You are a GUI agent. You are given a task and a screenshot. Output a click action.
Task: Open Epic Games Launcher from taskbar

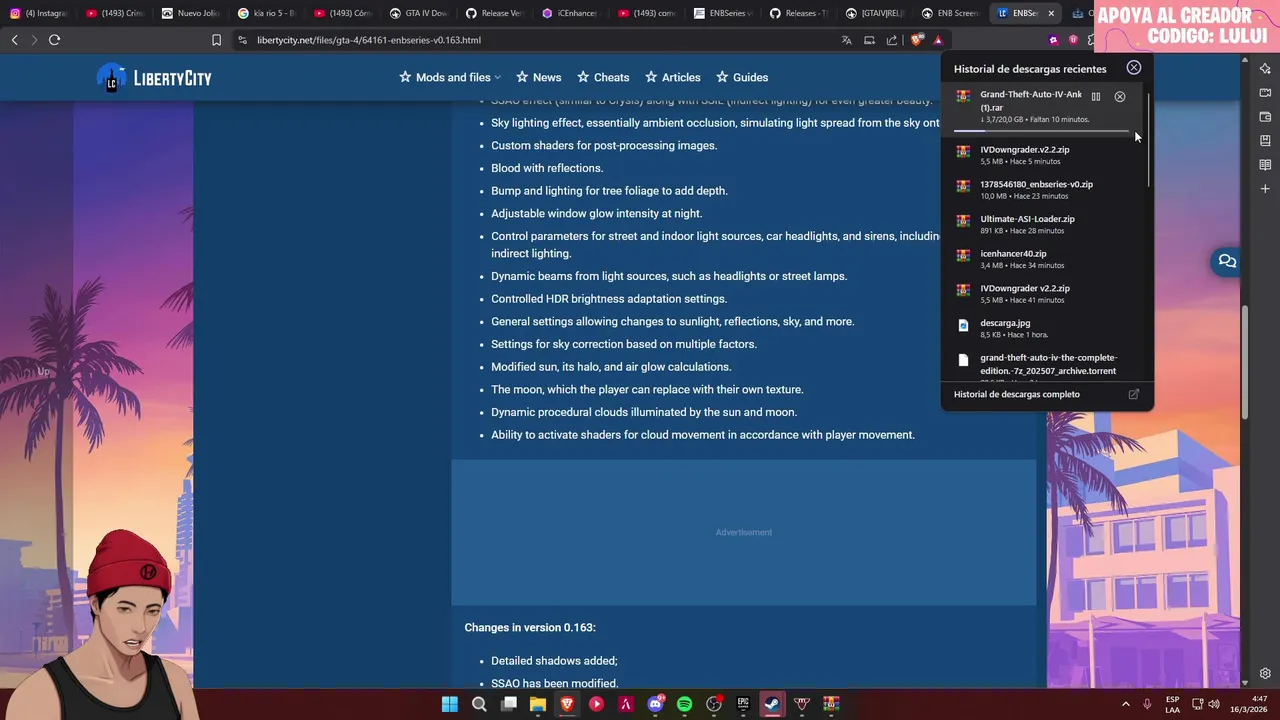coord(743,704)
